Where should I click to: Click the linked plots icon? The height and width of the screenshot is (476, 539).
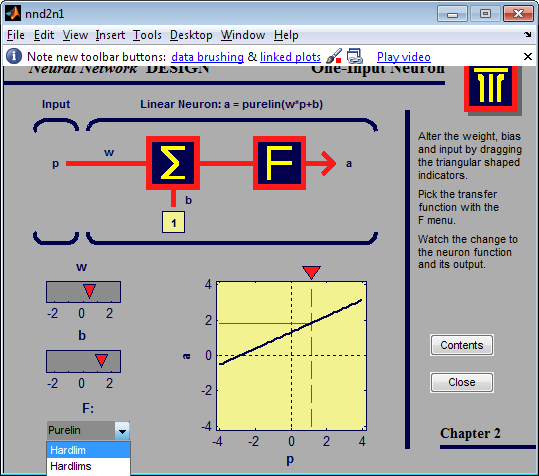click(x=355, y=56)
